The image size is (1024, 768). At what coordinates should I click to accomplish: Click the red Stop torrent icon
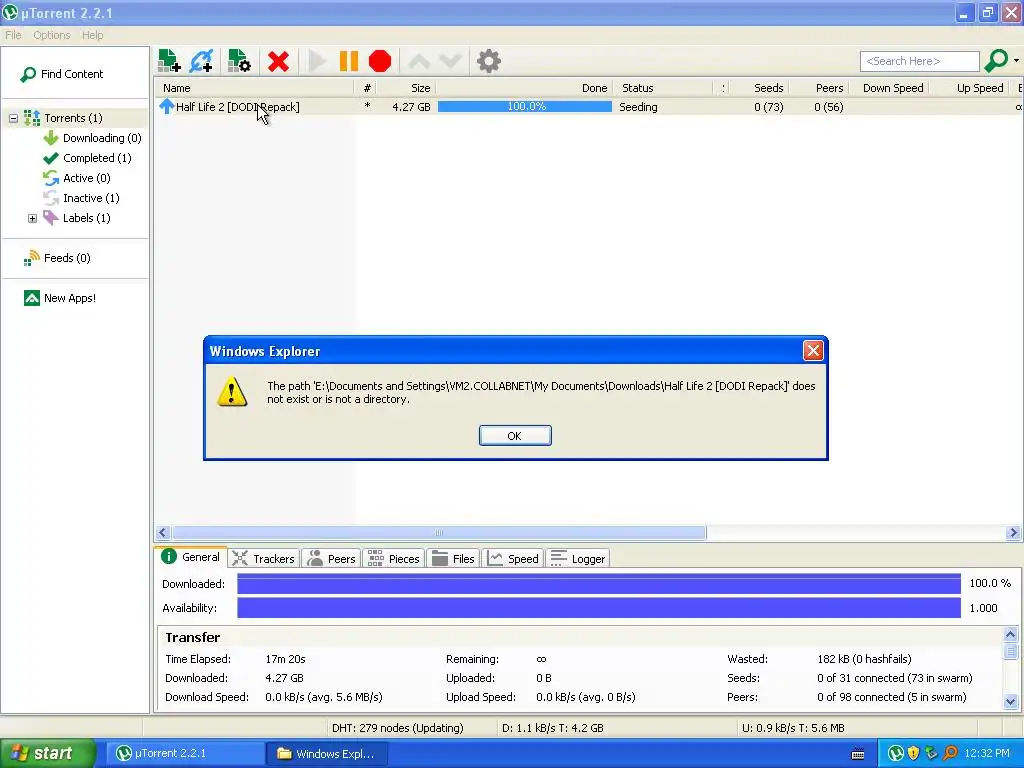coord(380,61)
